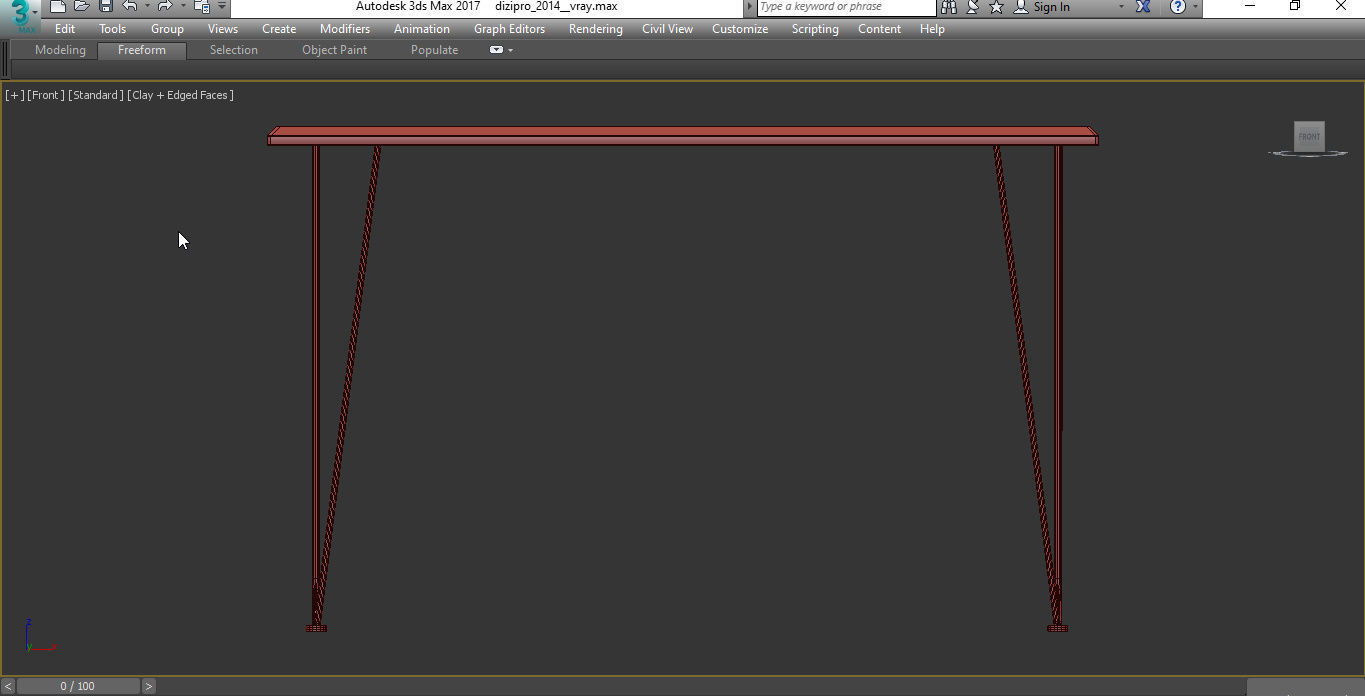Open the Modifiers menu
Image resolution: width=1365 pixels, height=696 pixels.
click(x=345, y=29)
